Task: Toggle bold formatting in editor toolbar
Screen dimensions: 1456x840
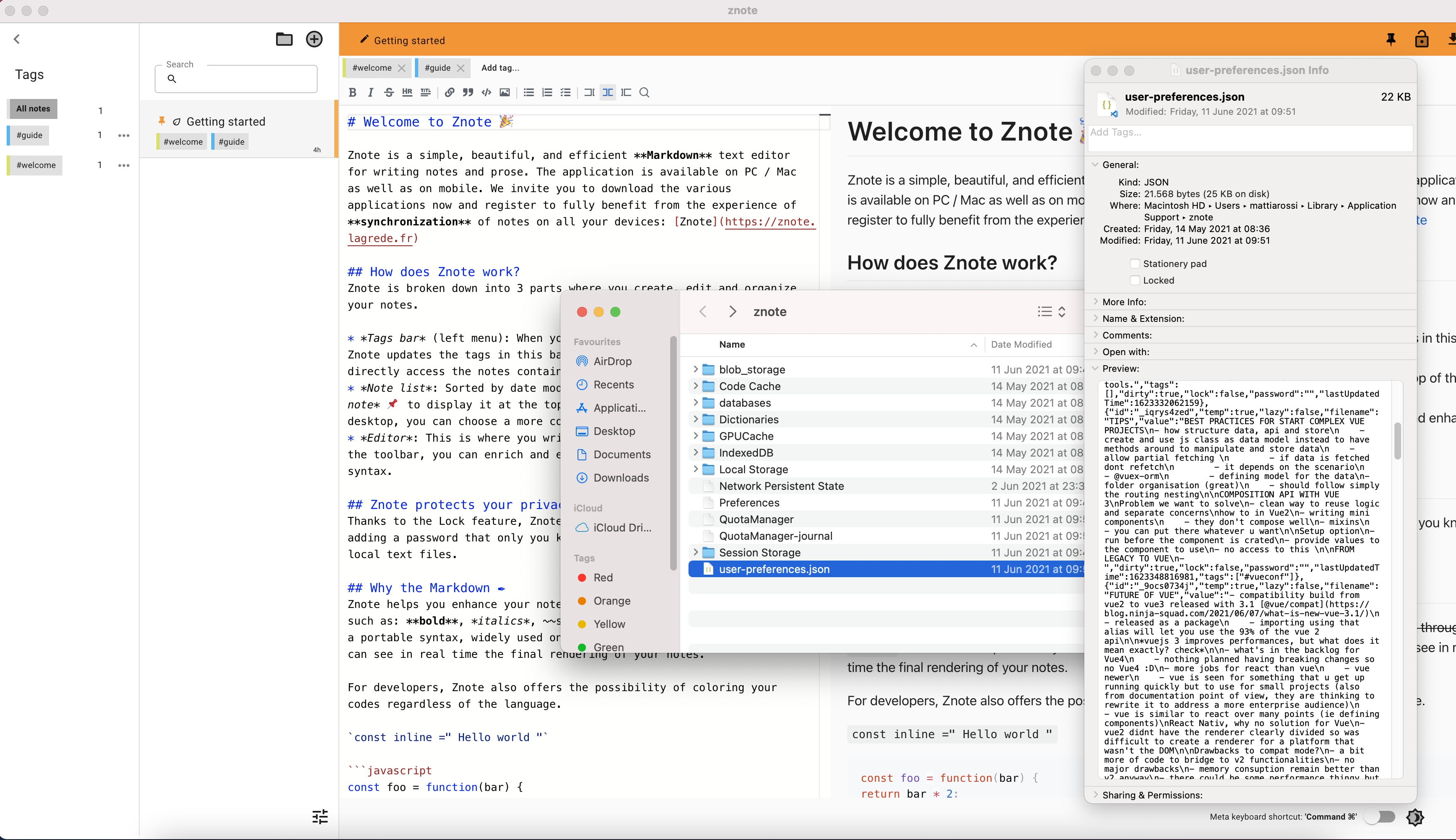Action: pos(352,92)
